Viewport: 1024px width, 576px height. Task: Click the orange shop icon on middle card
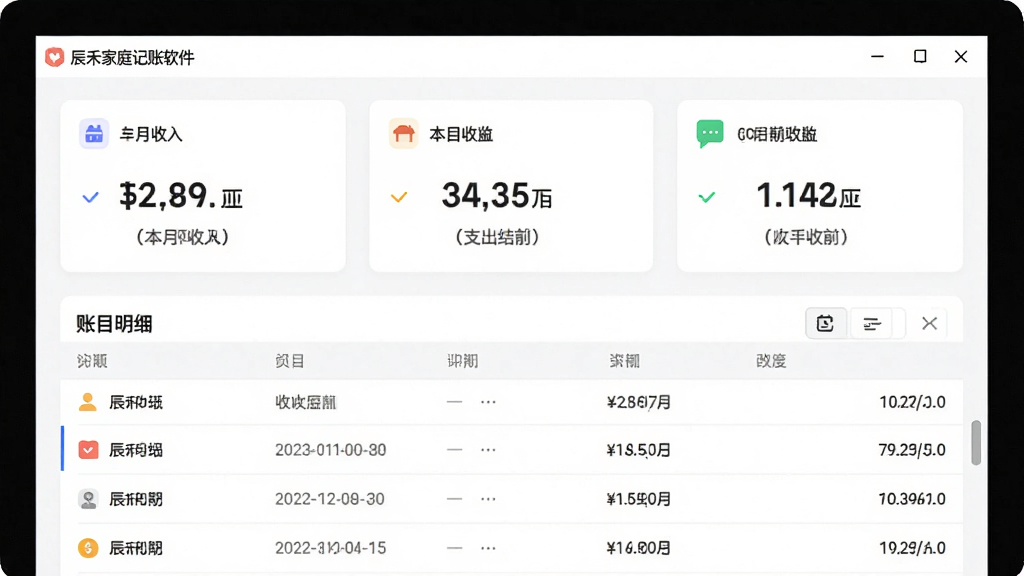404,134
